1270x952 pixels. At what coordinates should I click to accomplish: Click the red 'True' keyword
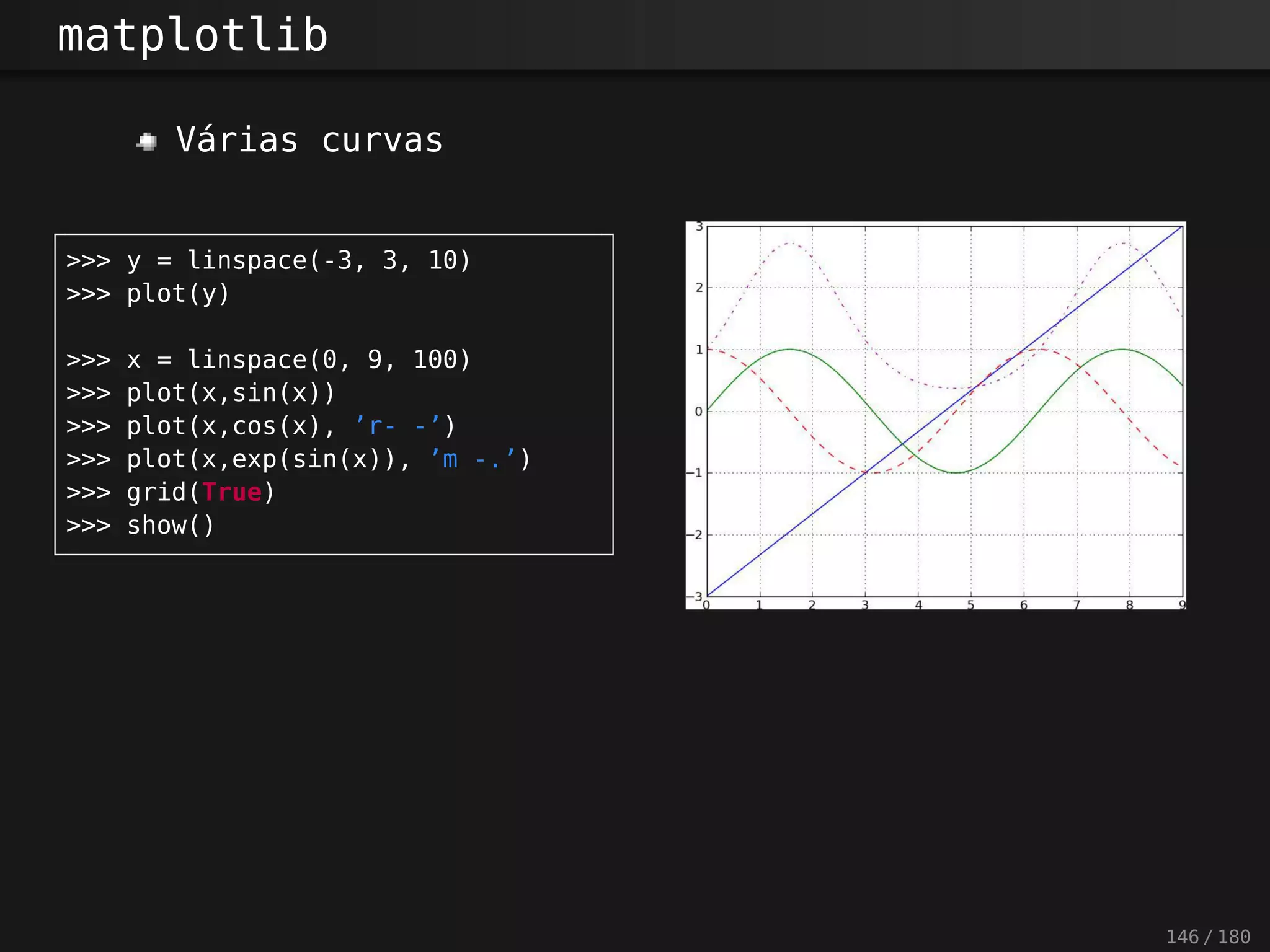232,493
